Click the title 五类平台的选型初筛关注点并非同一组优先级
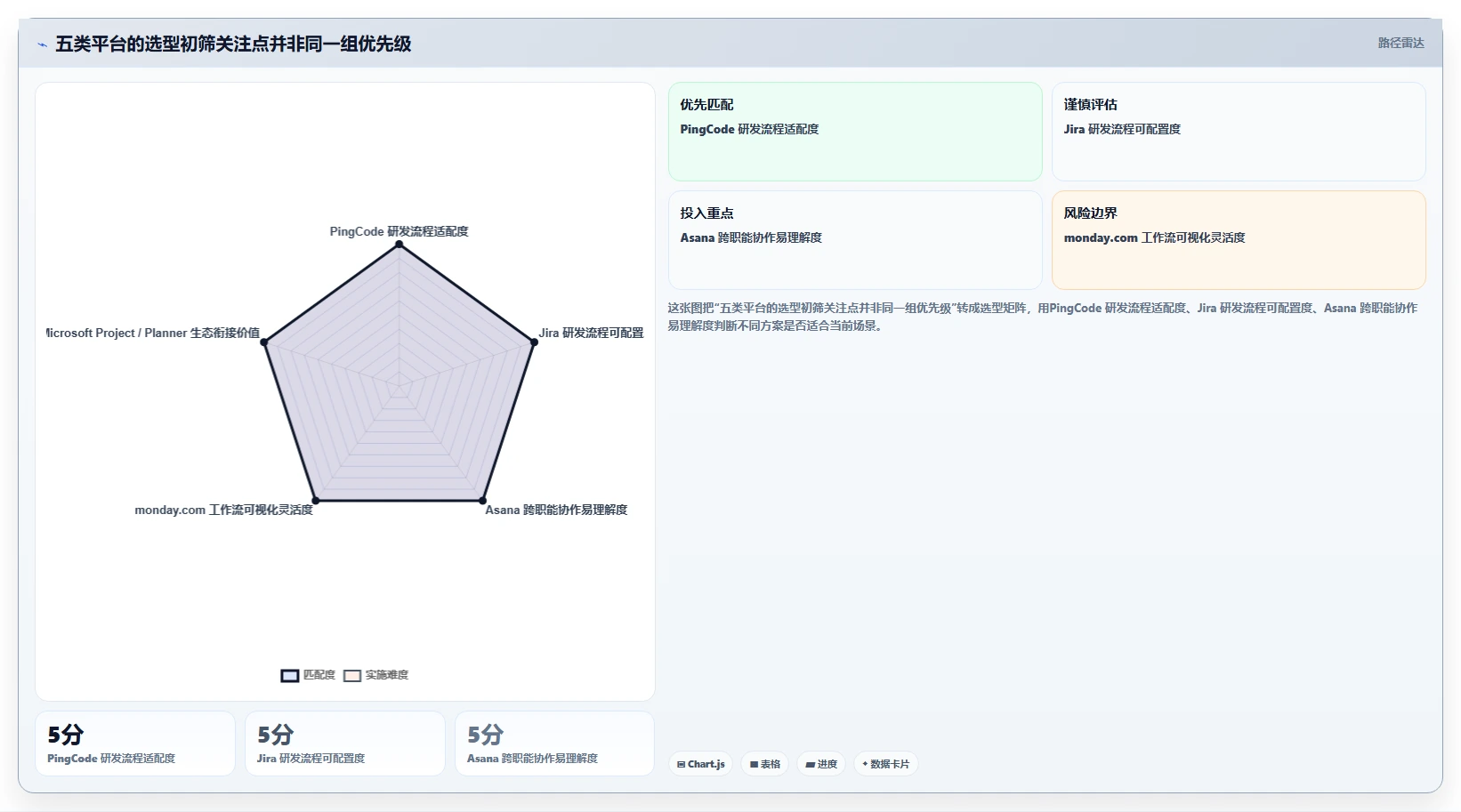The height and width of the screenshot is (812, 1461). (233, 44)
